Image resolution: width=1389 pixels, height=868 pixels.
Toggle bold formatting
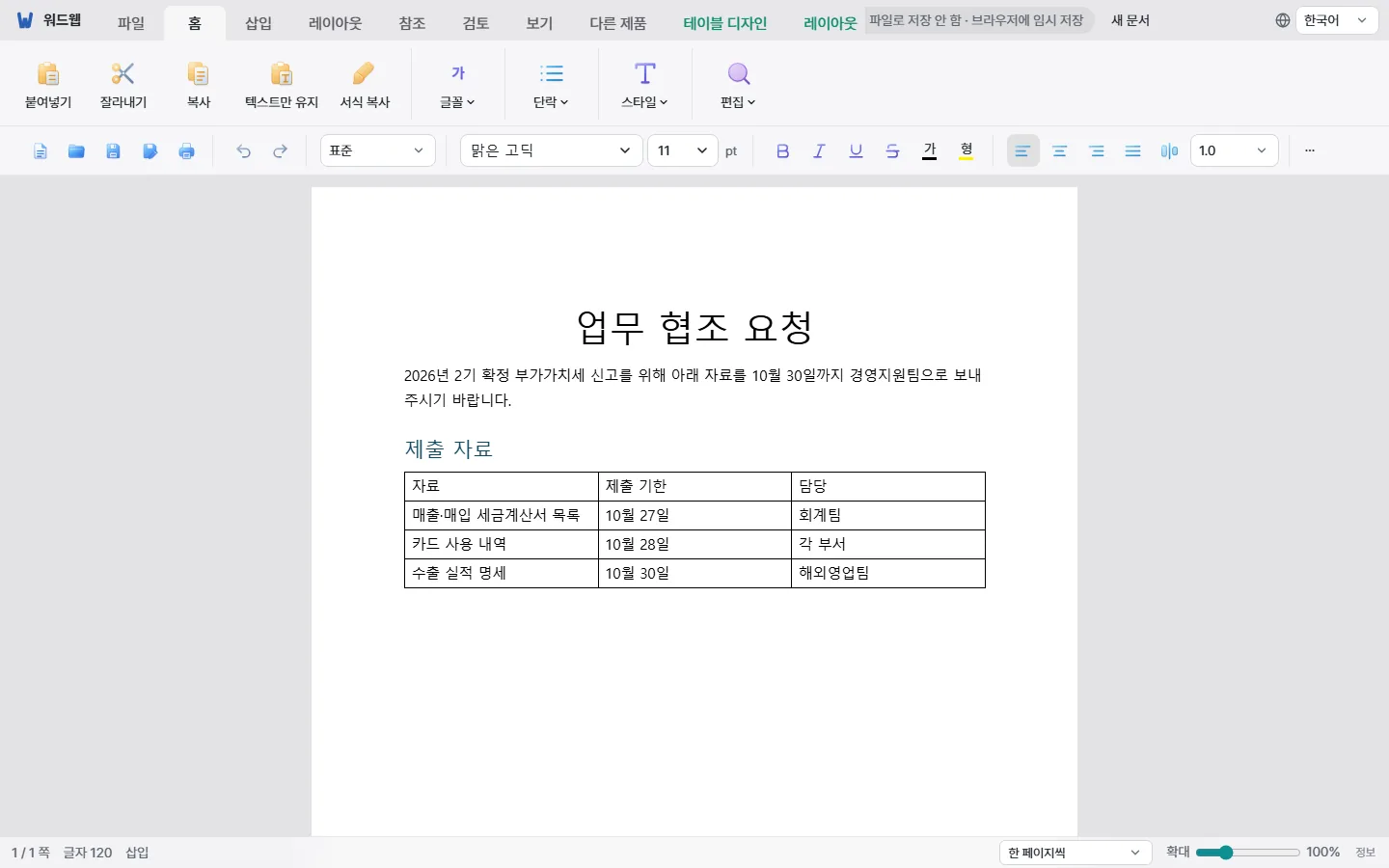pyautogui.click(x=782, y=151)
